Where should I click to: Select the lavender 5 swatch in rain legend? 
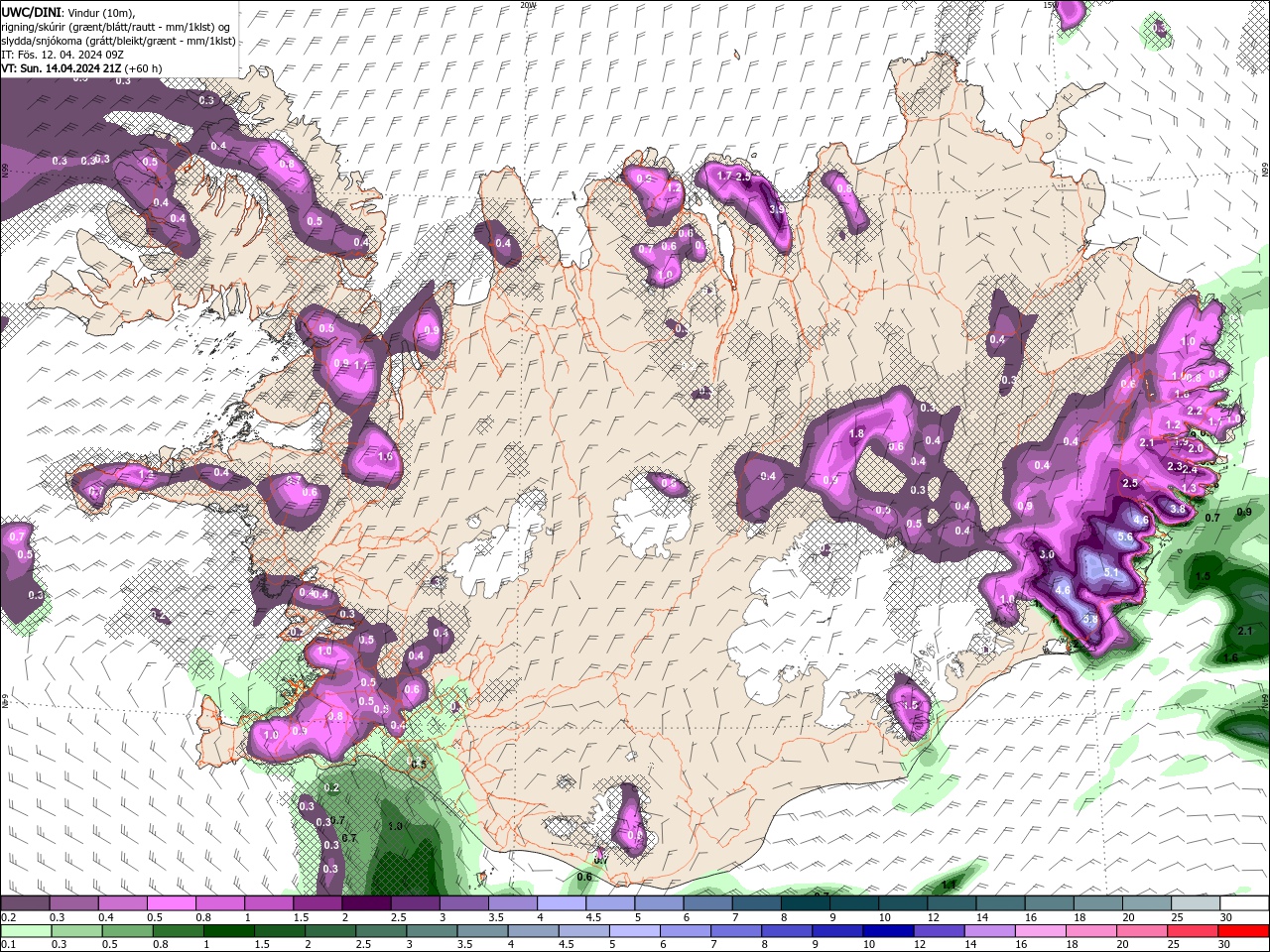[635, 931]
